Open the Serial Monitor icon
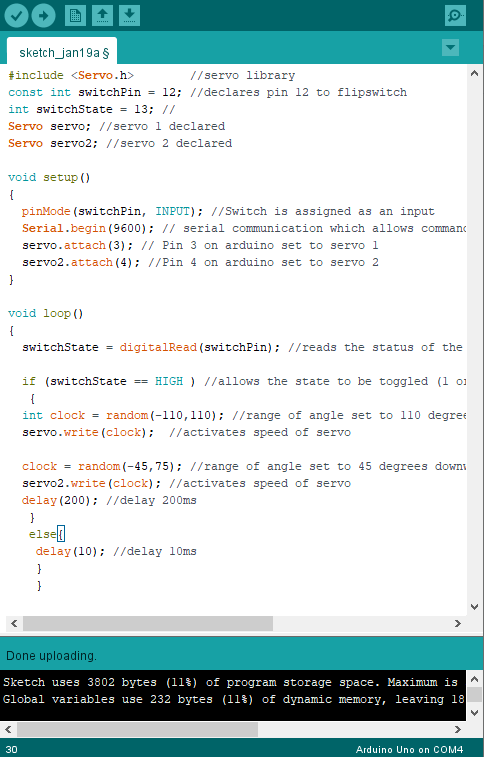 tap(455, 15)
